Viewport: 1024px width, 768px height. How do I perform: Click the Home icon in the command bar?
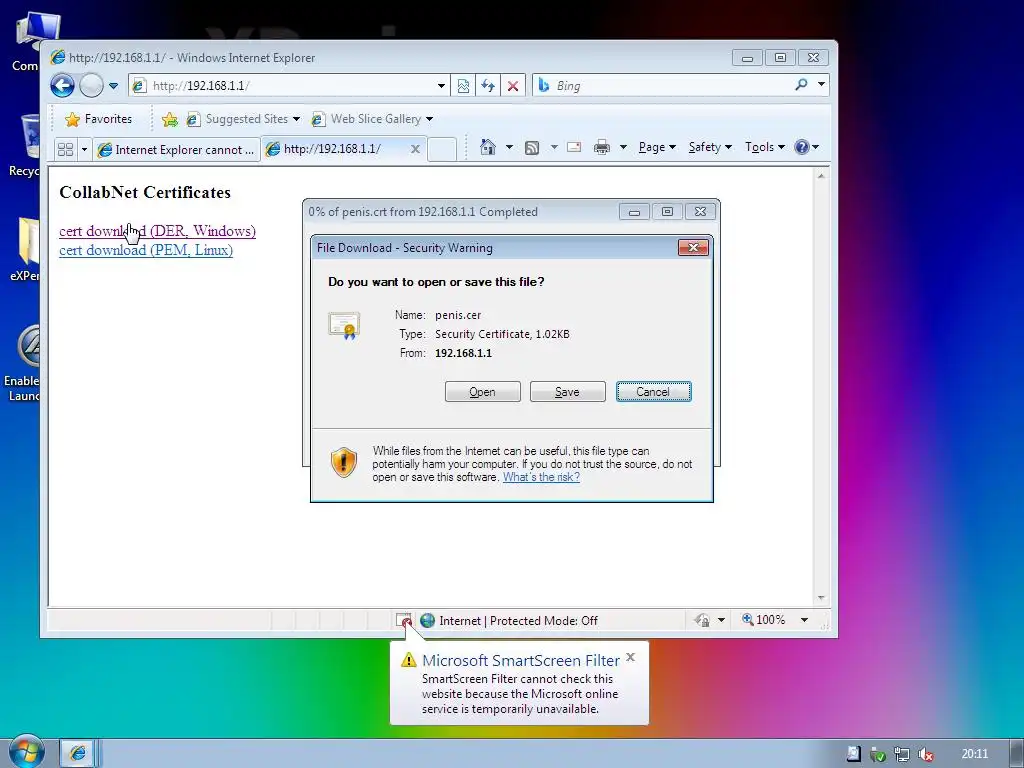coord(488,147)
